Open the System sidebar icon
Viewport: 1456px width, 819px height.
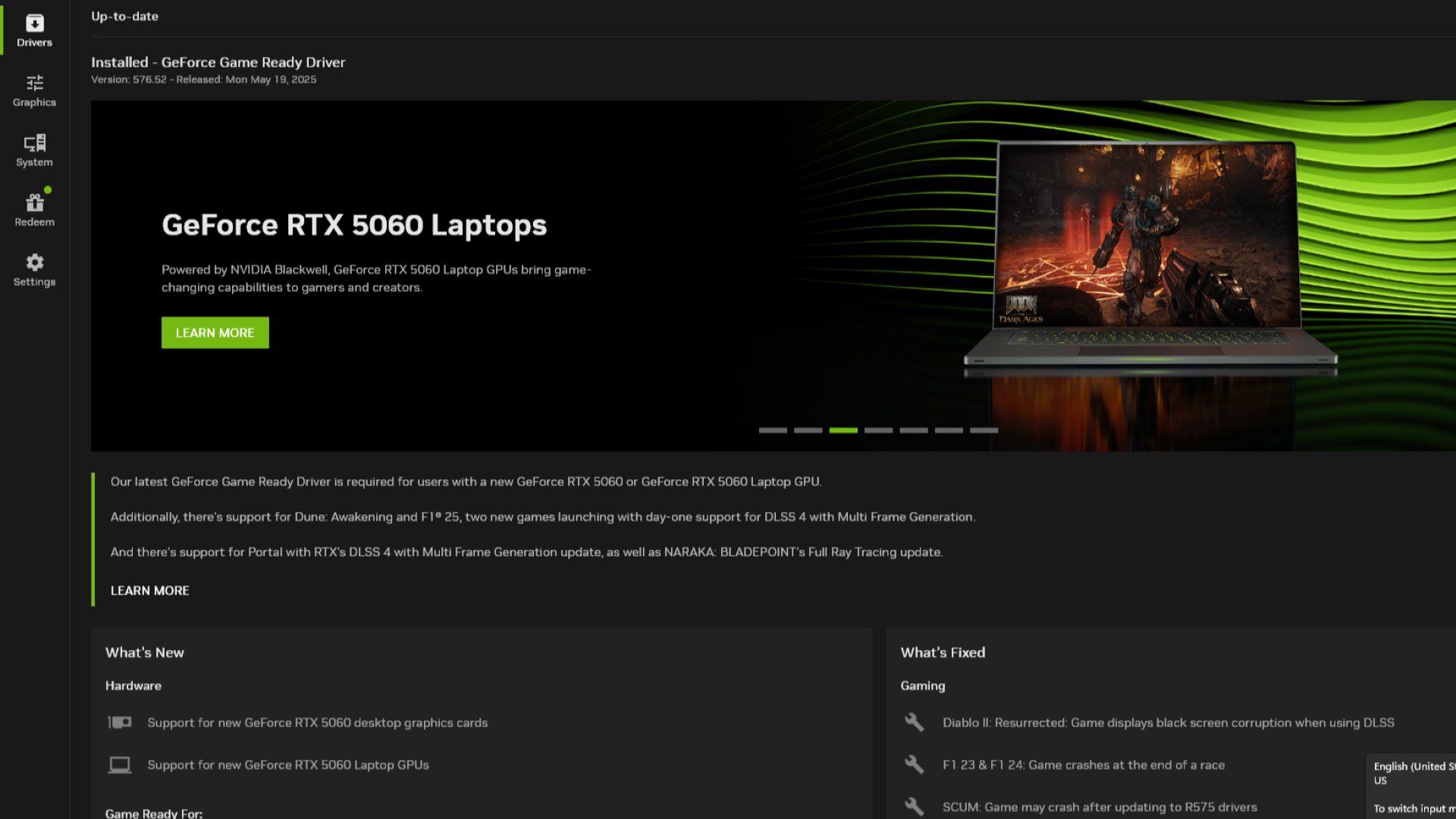pyautogui.click(x=34, y=143)
